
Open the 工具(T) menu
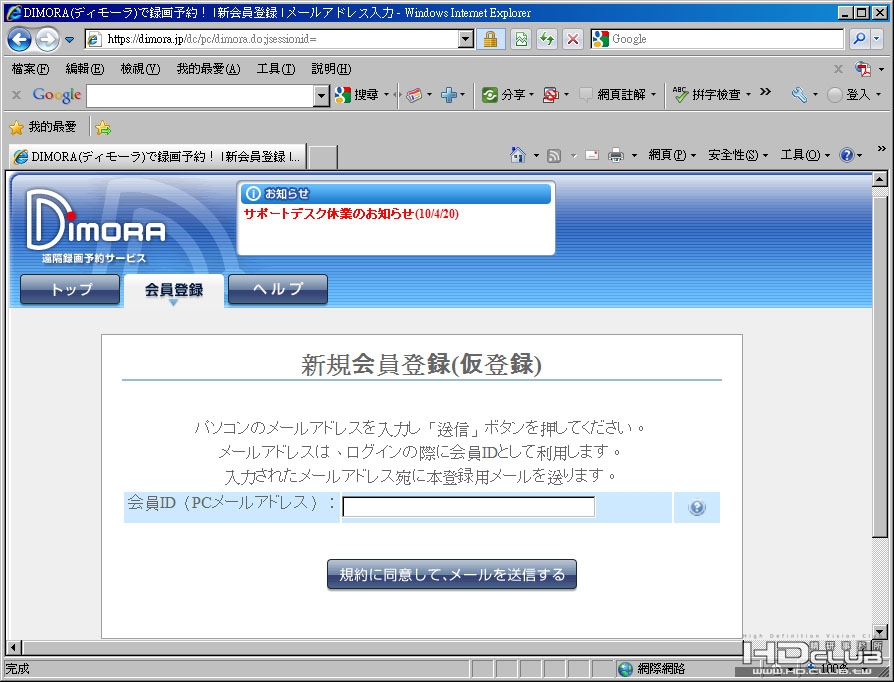(276, 69)
